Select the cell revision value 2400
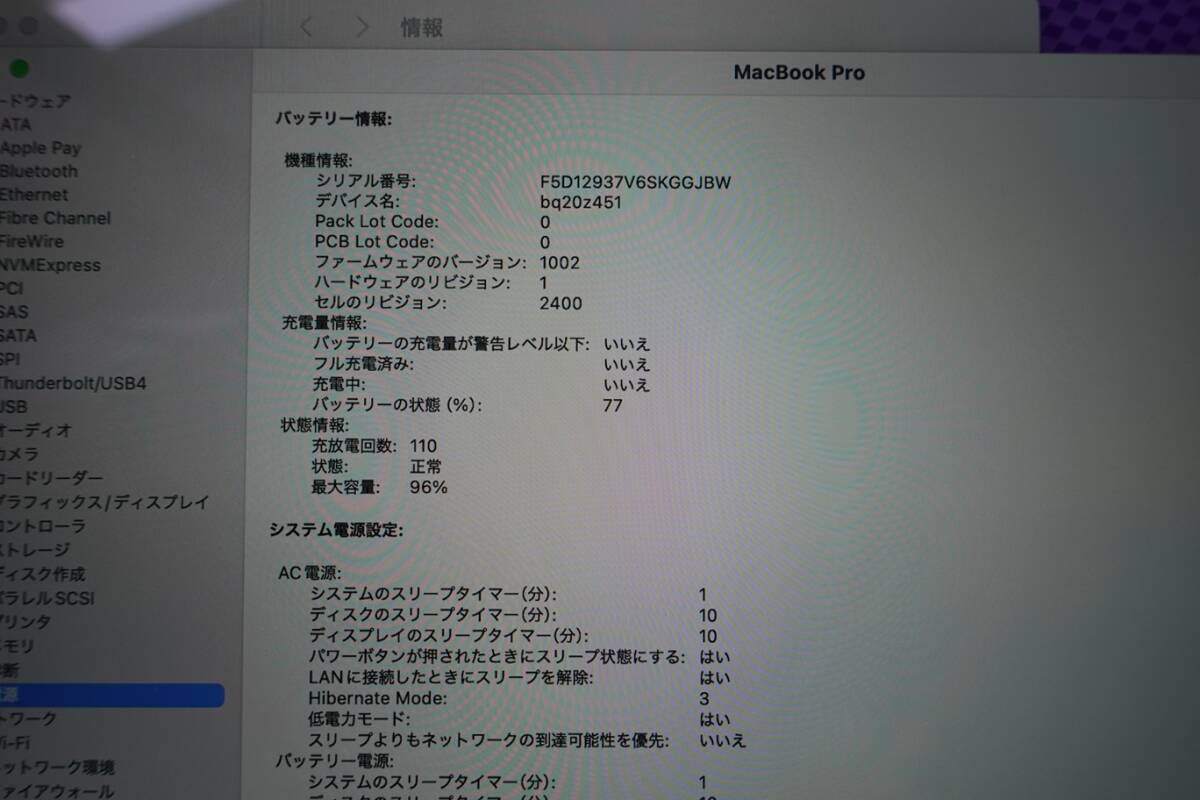 (x=560, y=303)
